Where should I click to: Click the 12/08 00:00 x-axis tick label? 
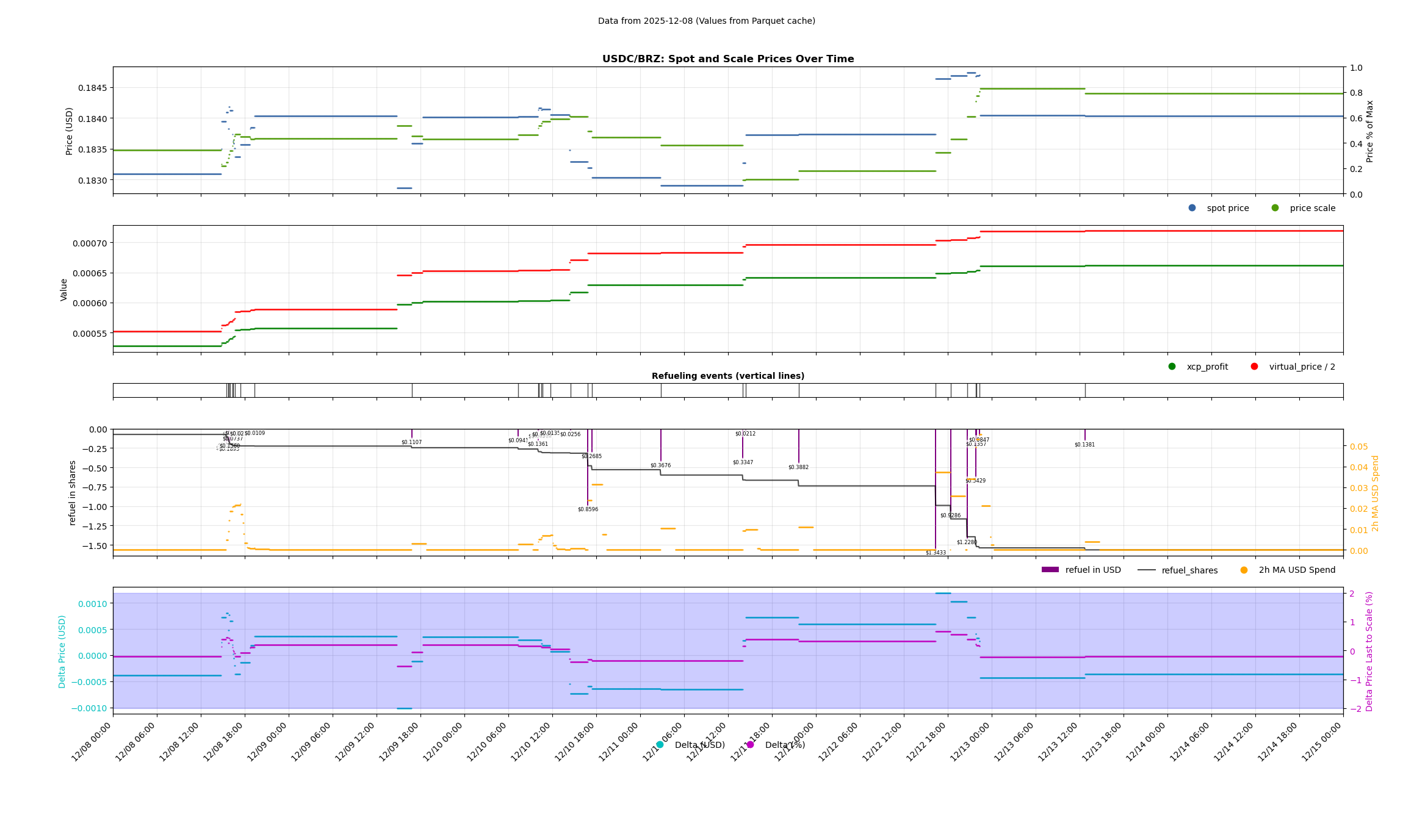(x=92, y=742)
